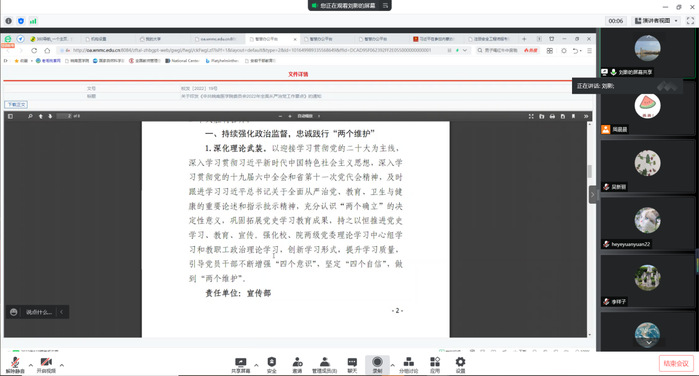Turn on the camera (开启视频)

[x=46, y=365]
